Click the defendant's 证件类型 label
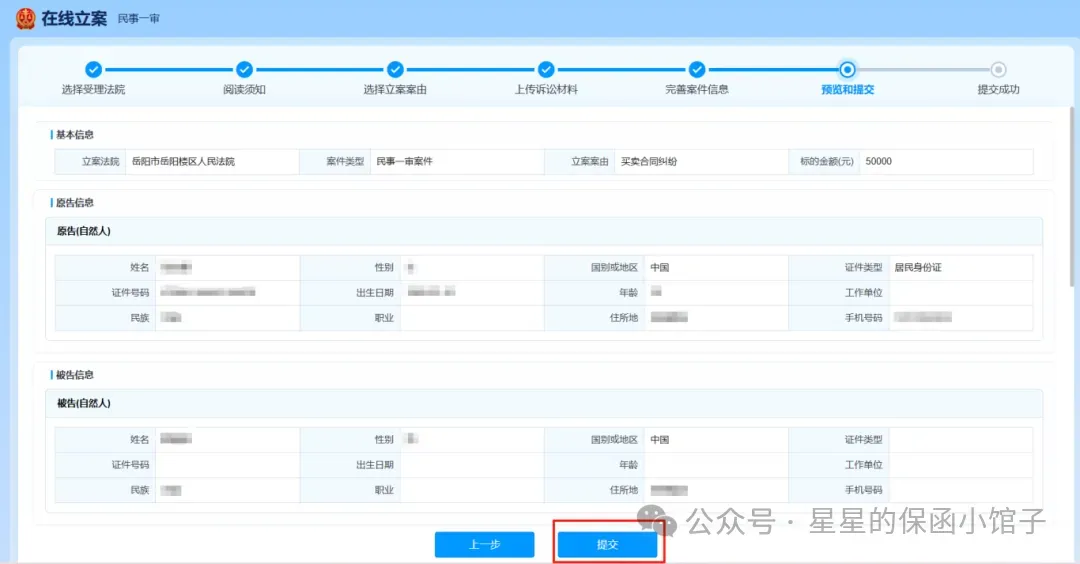Screen dimensions: 1080x564 point(864,440)
